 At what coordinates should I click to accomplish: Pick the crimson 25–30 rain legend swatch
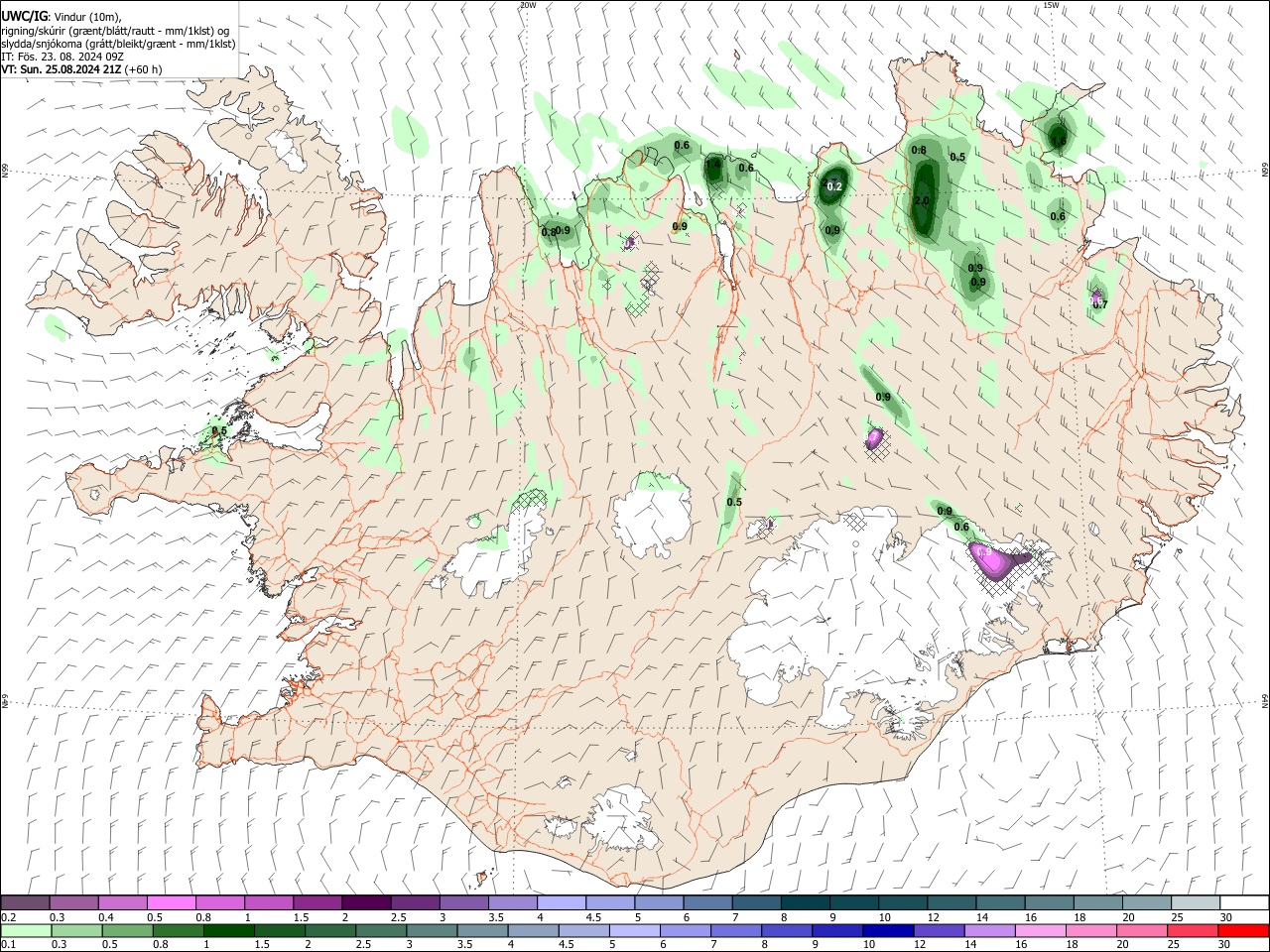tap(1193, 930)
